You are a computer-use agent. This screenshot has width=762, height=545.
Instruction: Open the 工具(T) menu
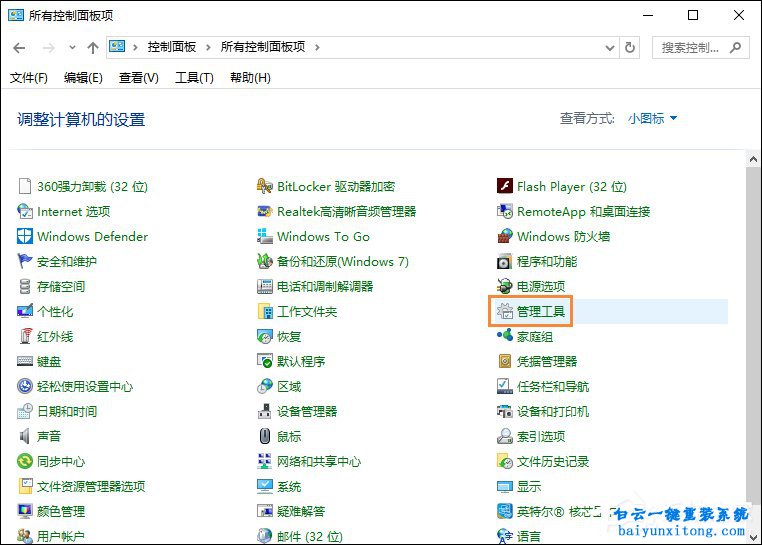click(x=194, y=78)
